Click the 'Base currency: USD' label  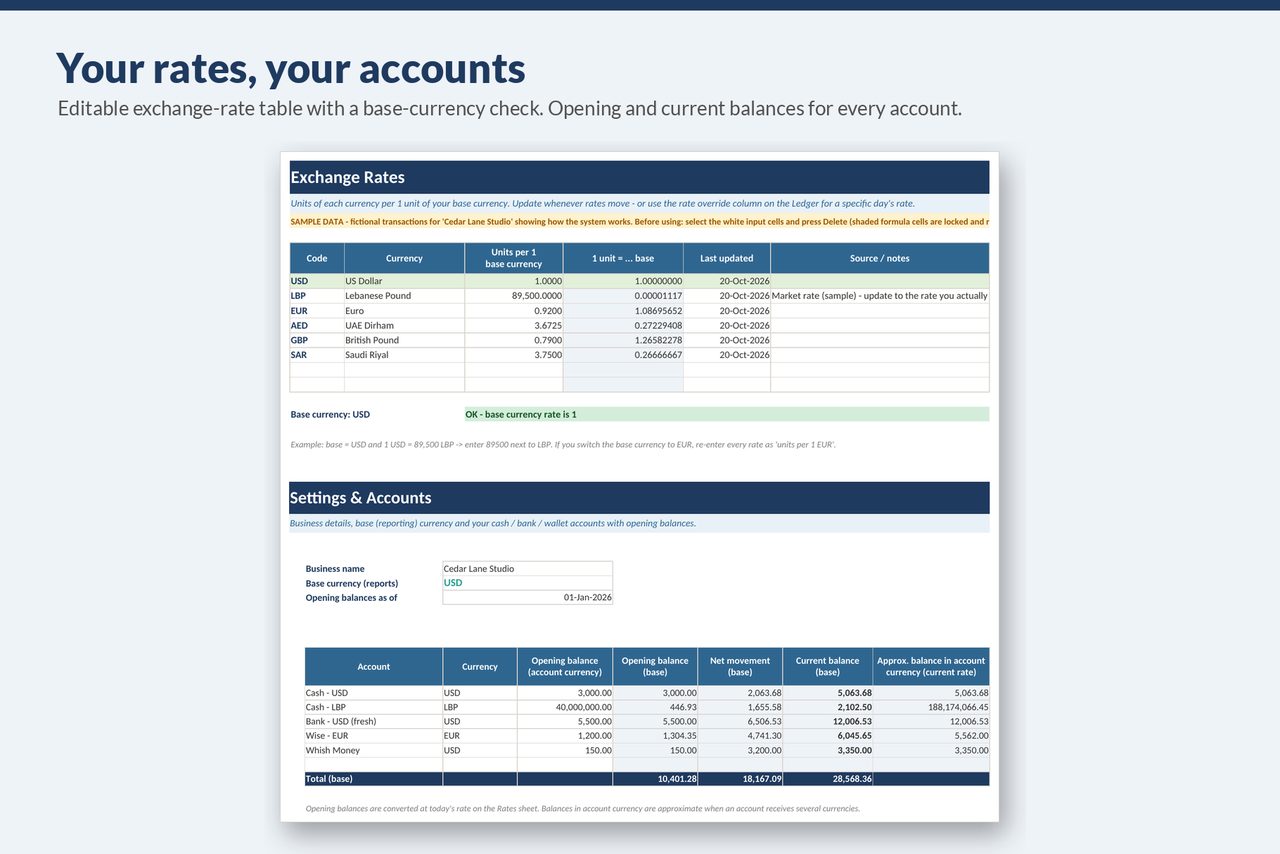point(330,414)
